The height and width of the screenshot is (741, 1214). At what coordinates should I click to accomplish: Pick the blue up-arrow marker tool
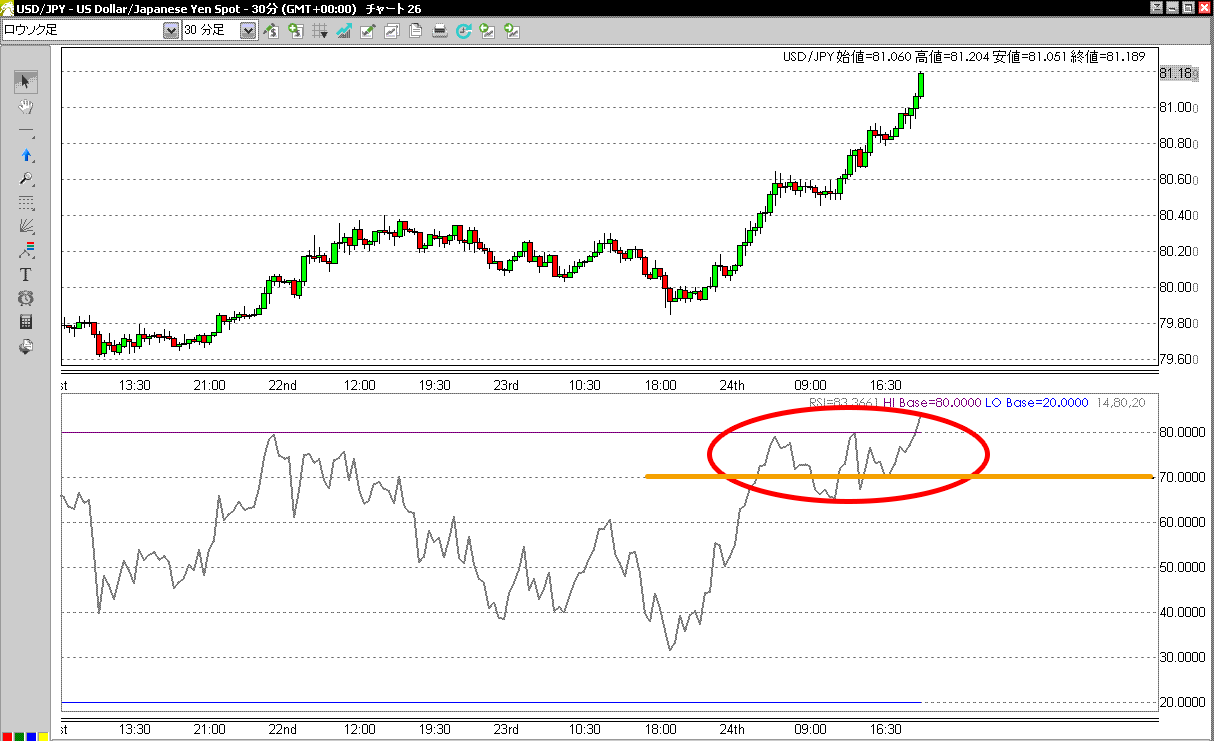pyautogui.click(x=26, y=155)
